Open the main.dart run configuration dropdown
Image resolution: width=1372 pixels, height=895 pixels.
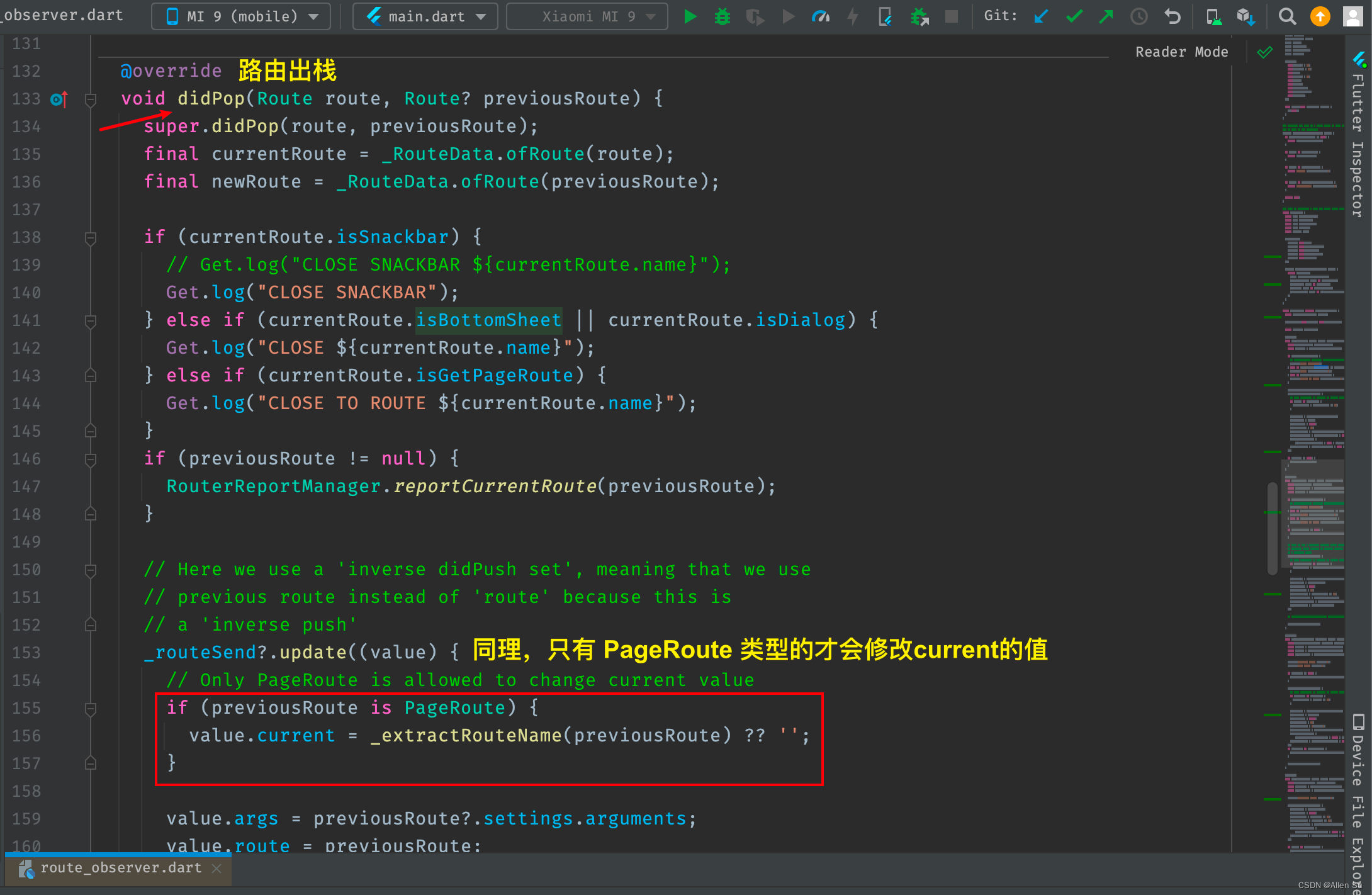tap(425, 16)
